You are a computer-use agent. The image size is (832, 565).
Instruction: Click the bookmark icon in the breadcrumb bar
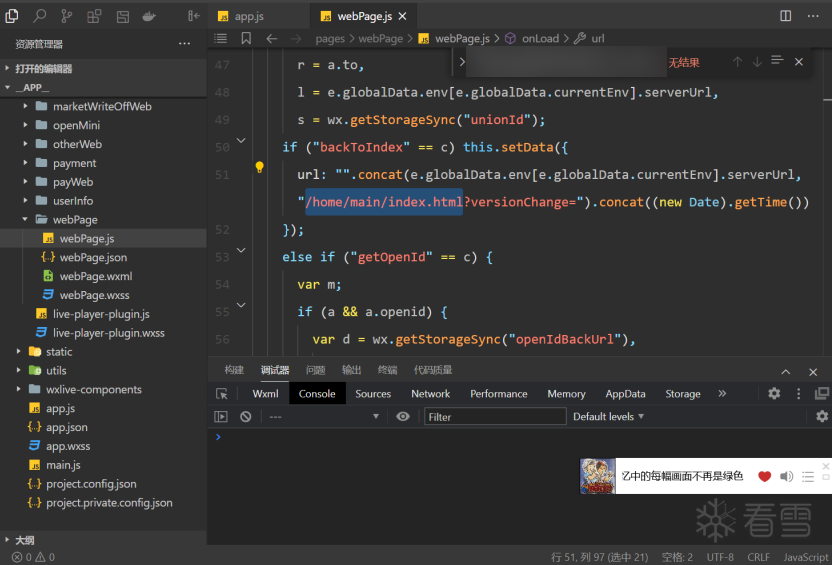pos(246,38)
